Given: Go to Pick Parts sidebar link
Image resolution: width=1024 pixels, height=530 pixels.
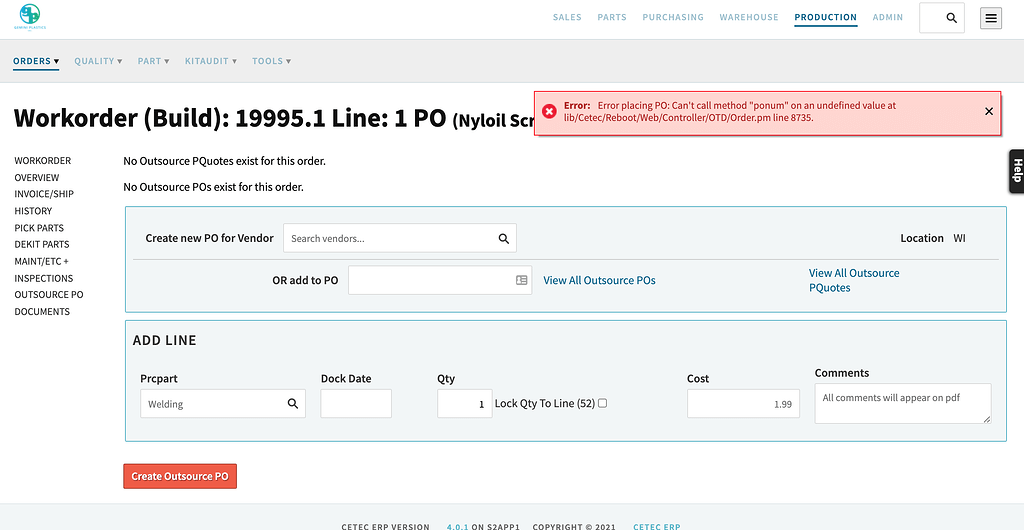Looking at the screenshot, I should click(39, 228).
